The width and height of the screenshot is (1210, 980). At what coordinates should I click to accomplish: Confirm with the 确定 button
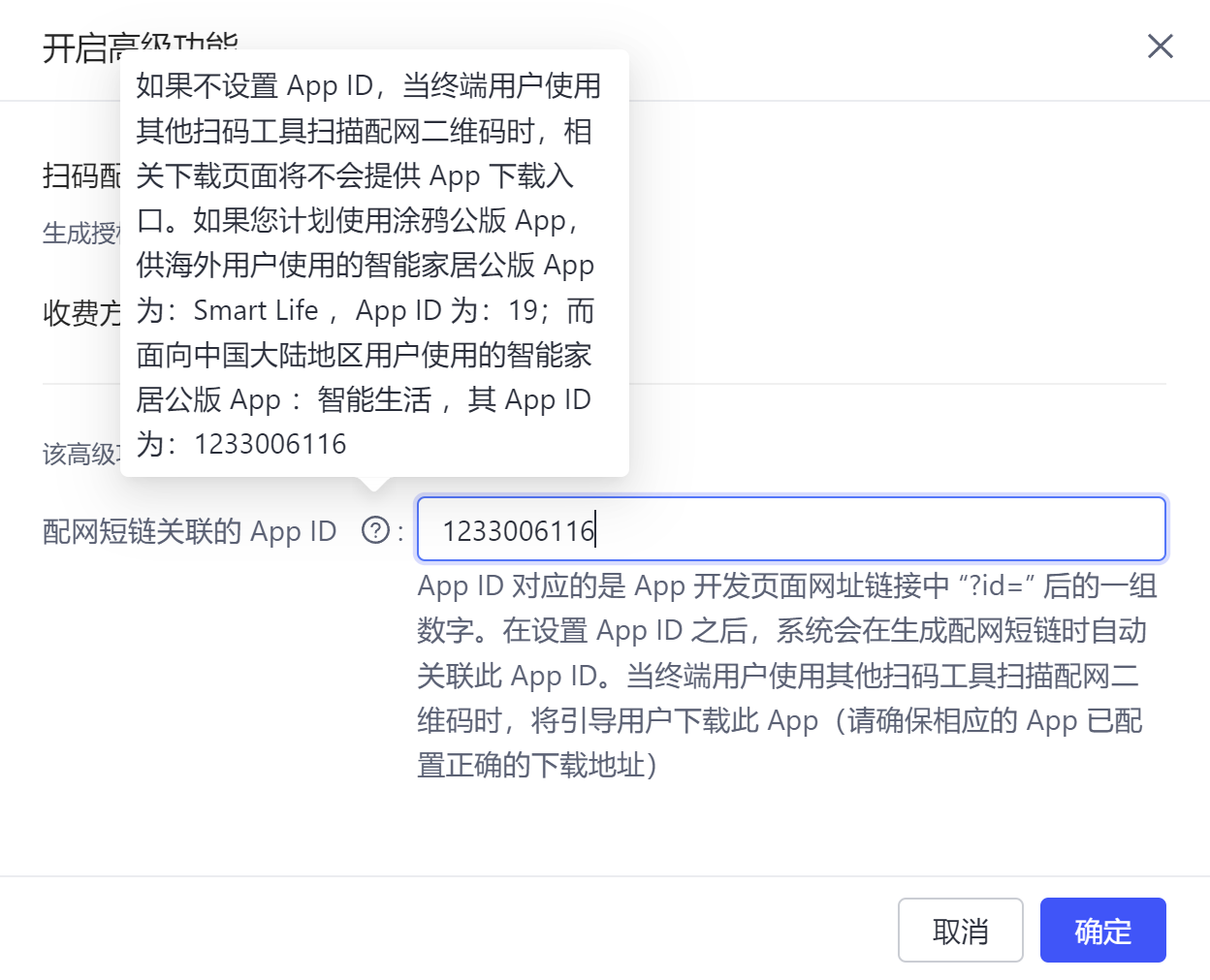1102,931
